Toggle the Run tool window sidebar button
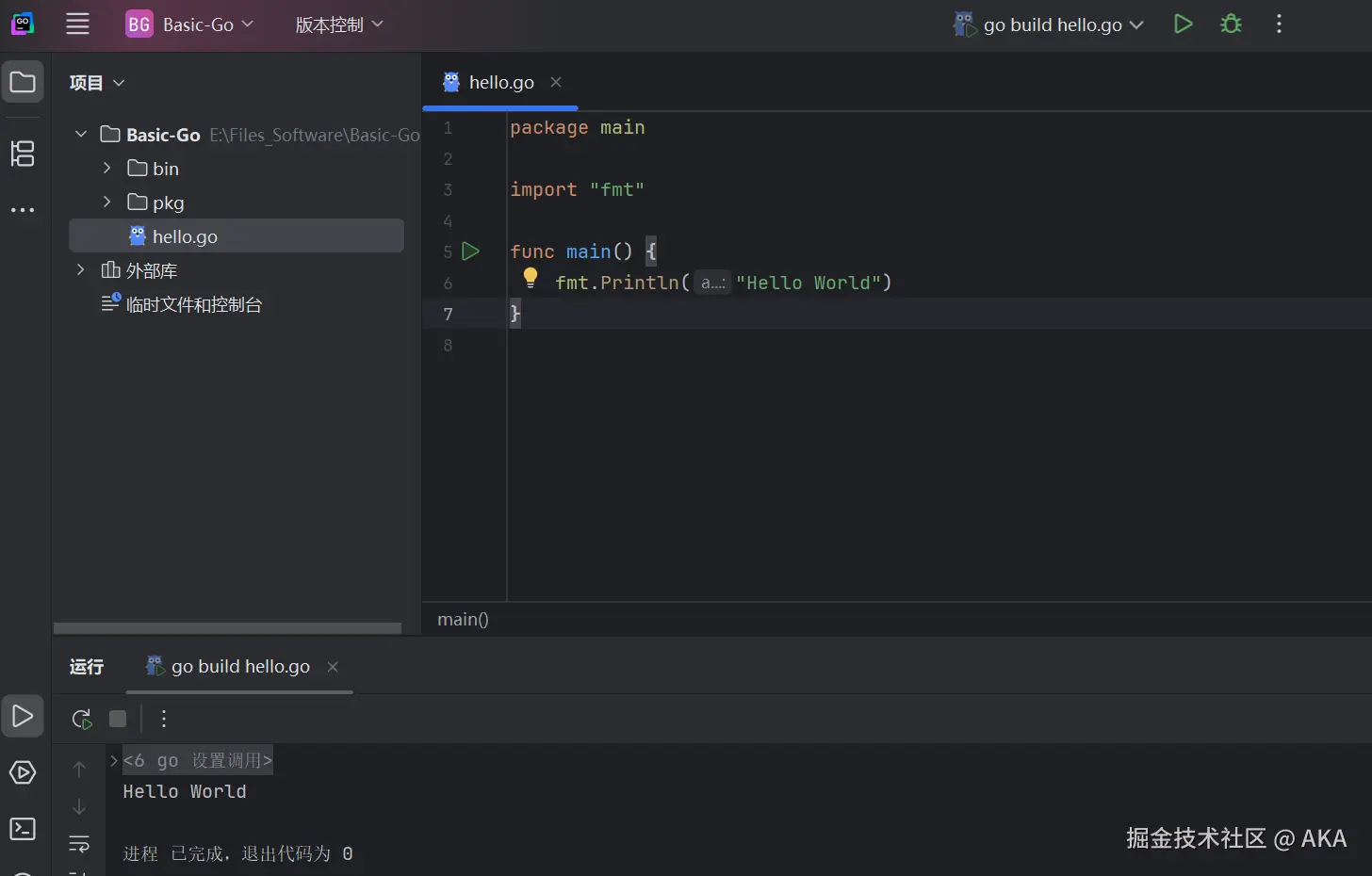1372x876 pixels. pyautogui.click(x=23, y=717)
